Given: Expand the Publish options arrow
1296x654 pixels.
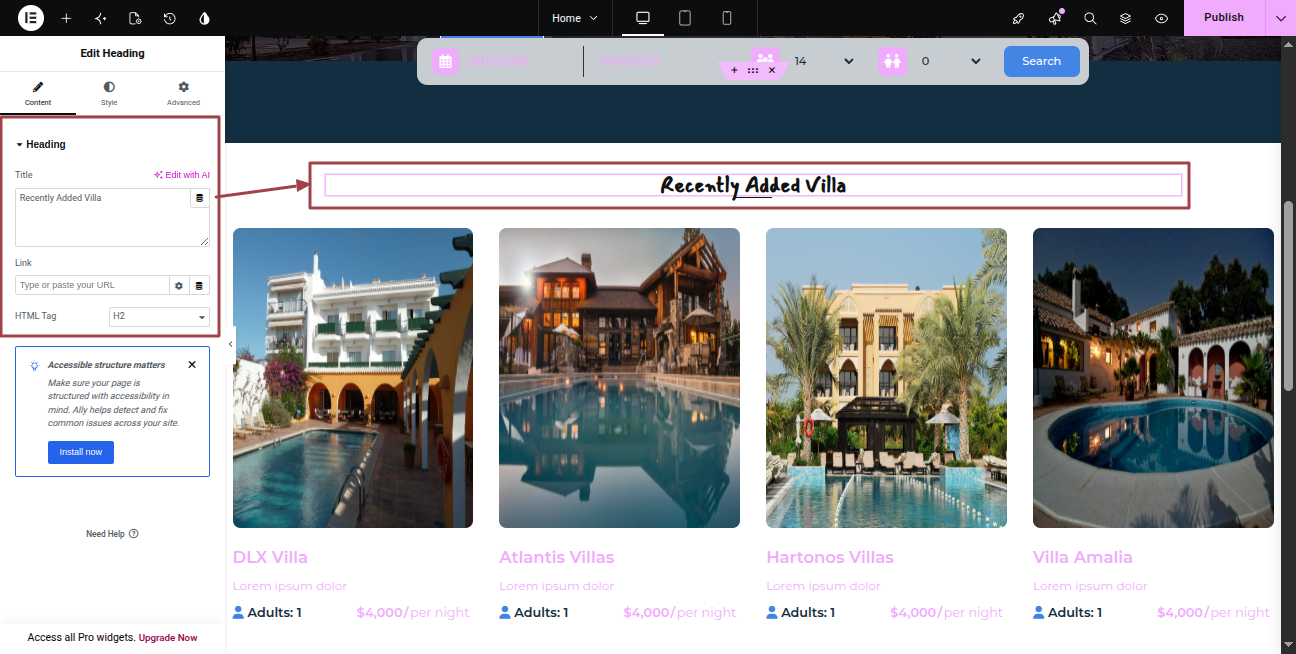Looking at the screenshot, I should pyautogui.click(x=1280, y=18).
